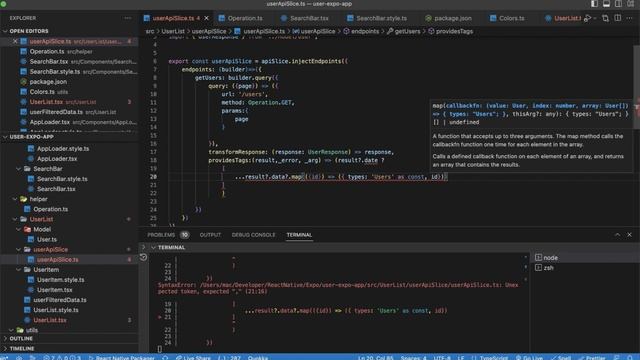The image size is (640, 360).
Task: Split the editor to the right
Action: pyautogui.click(x=618, y=18)
